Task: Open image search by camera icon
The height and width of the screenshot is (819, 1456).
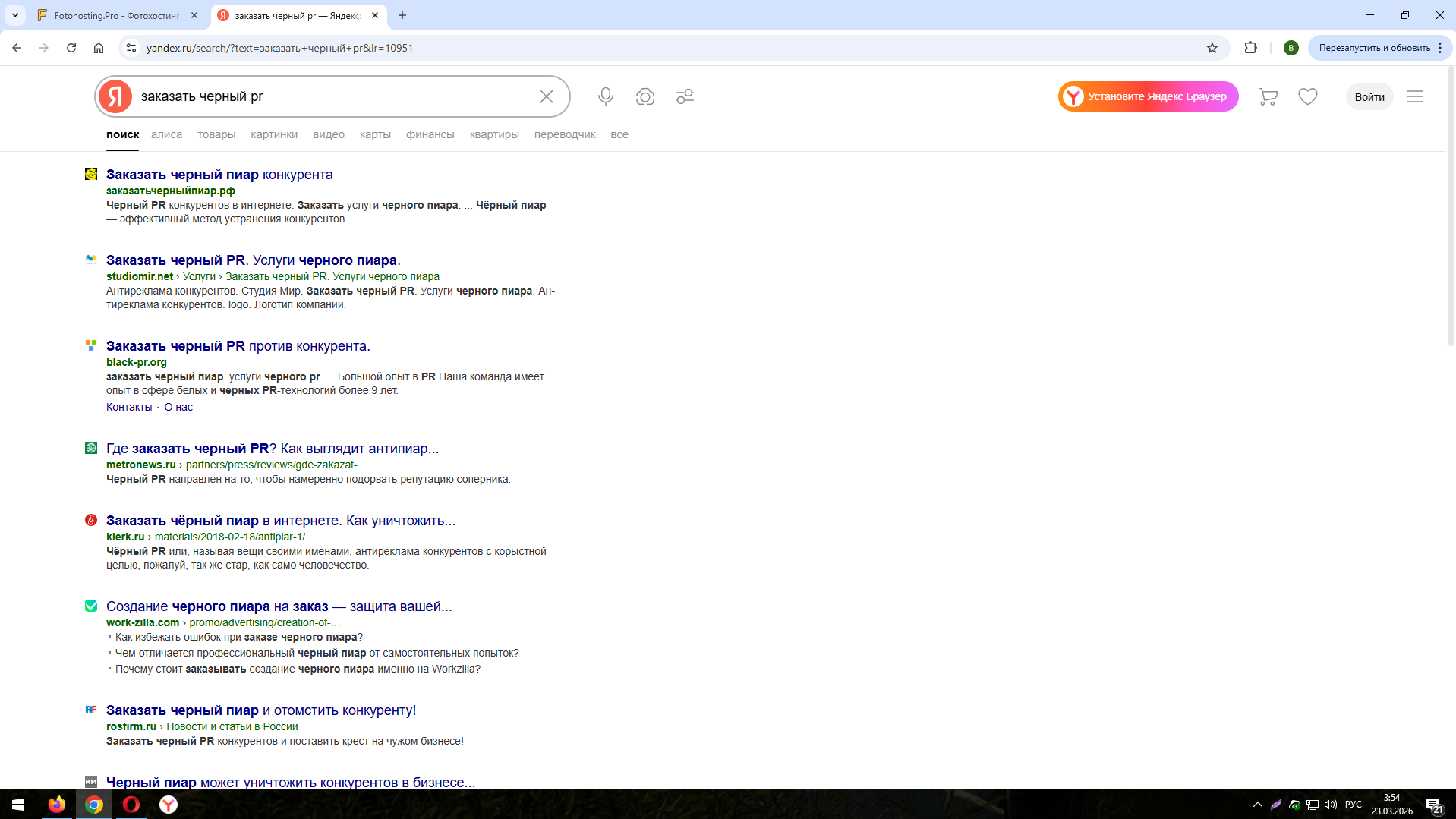Action: (x=645, y=96)
